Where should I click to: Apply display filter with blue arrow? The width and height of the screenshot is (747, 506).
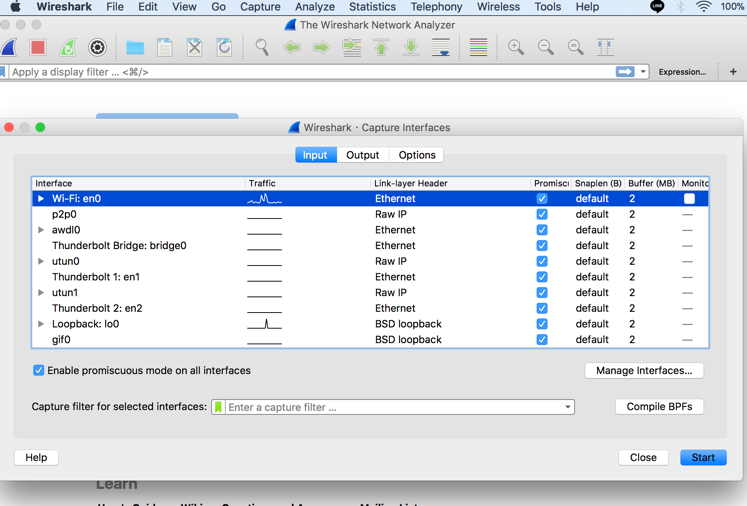(x=625, y=72)
